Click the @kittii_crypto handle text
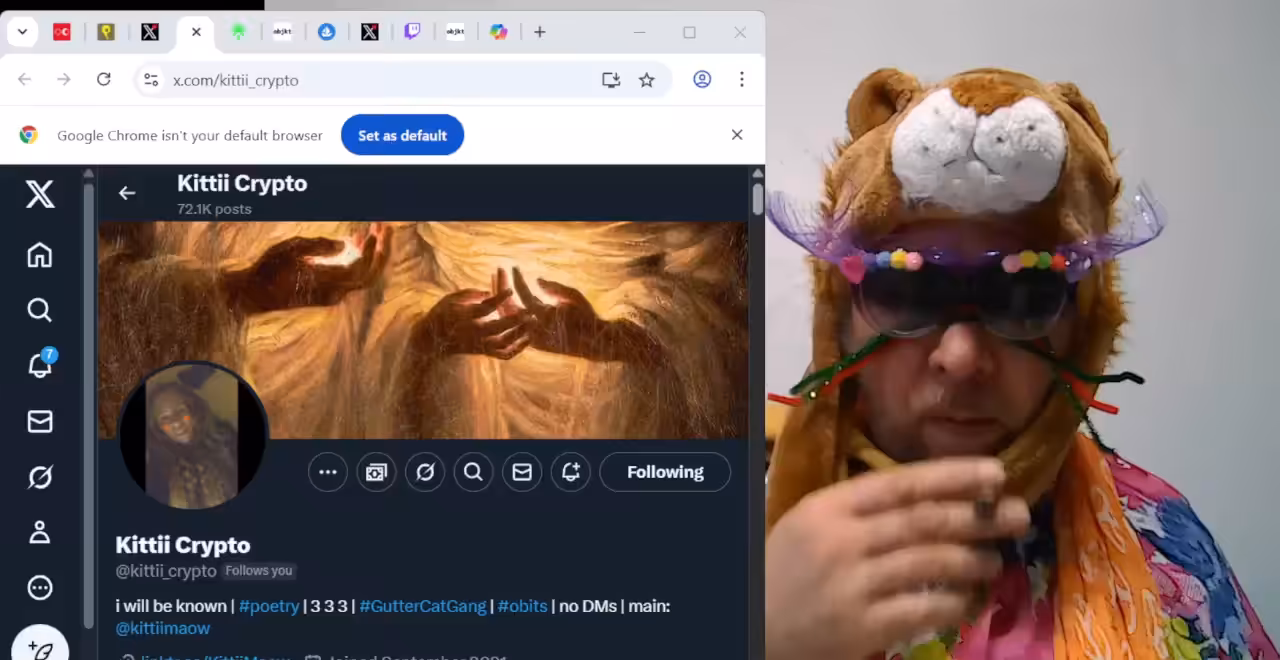 [x=166, y=571]
